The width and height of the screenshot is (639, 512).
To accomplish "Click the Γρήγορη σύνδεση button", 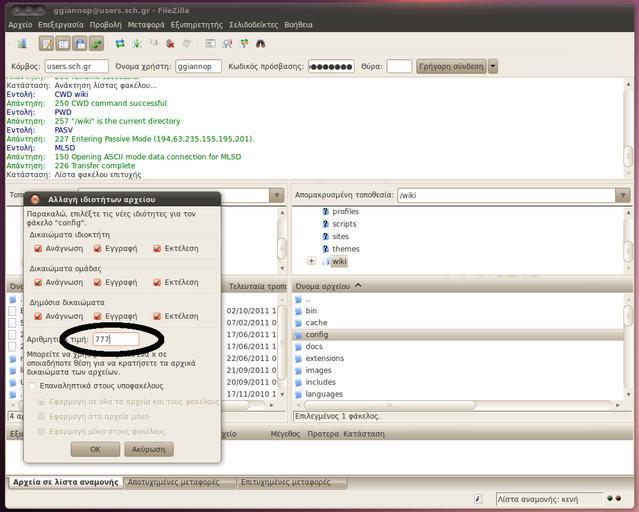I will 450,67.
